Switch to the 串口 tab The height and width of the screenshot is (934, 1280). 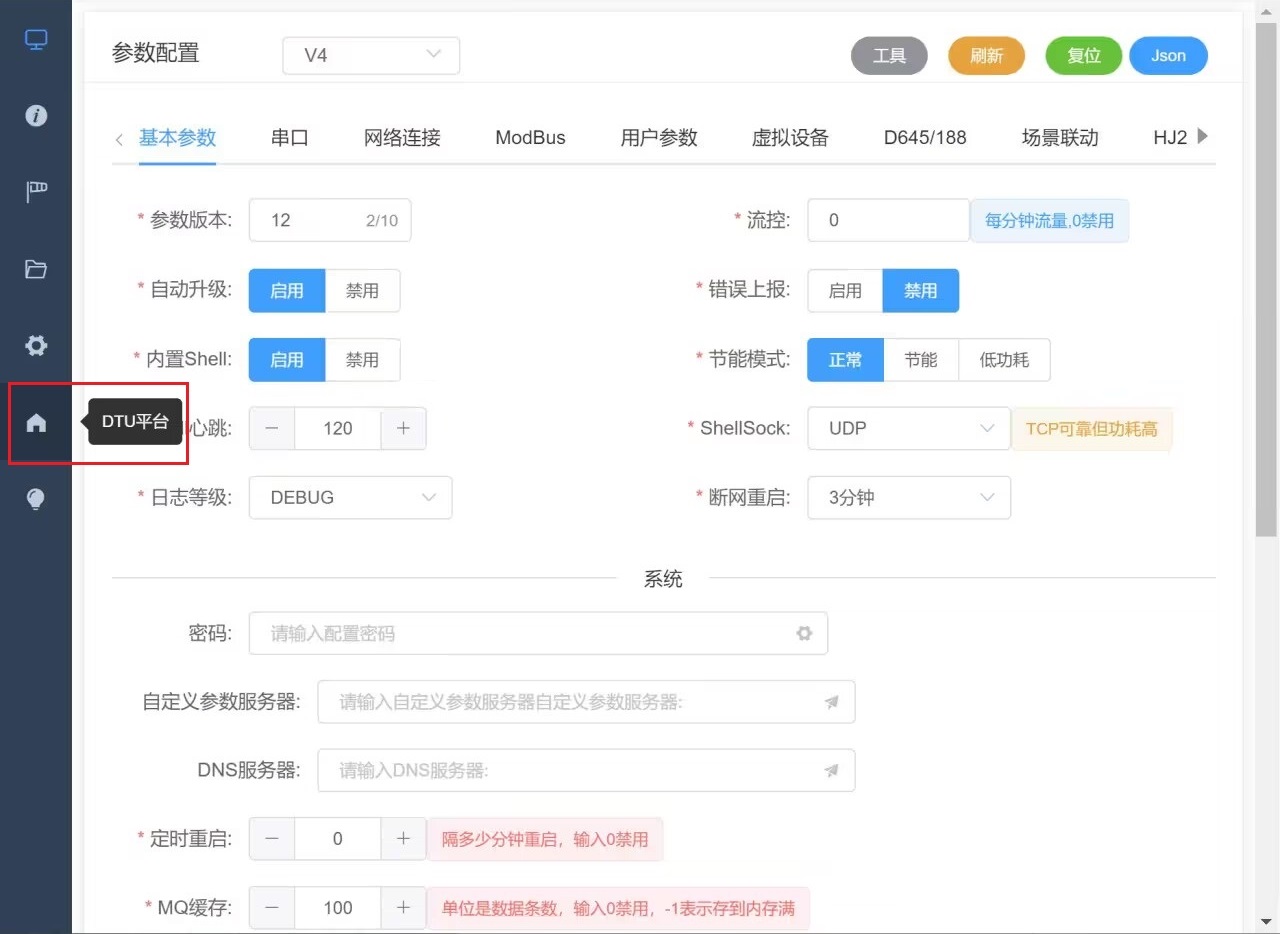(x=290, y=138)
